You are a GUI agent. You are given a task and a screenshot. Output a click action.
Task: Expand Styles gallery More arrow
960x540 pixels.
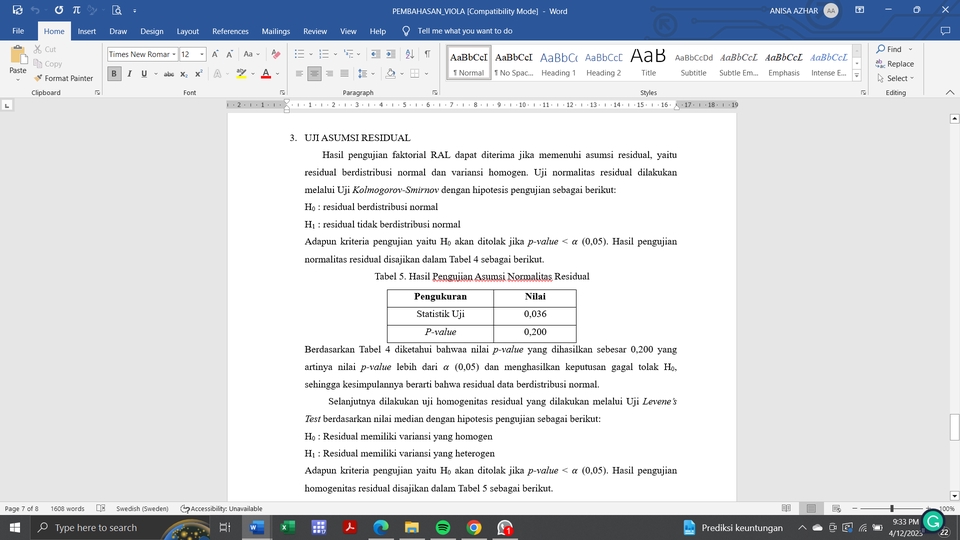click(x=857, y=76)
